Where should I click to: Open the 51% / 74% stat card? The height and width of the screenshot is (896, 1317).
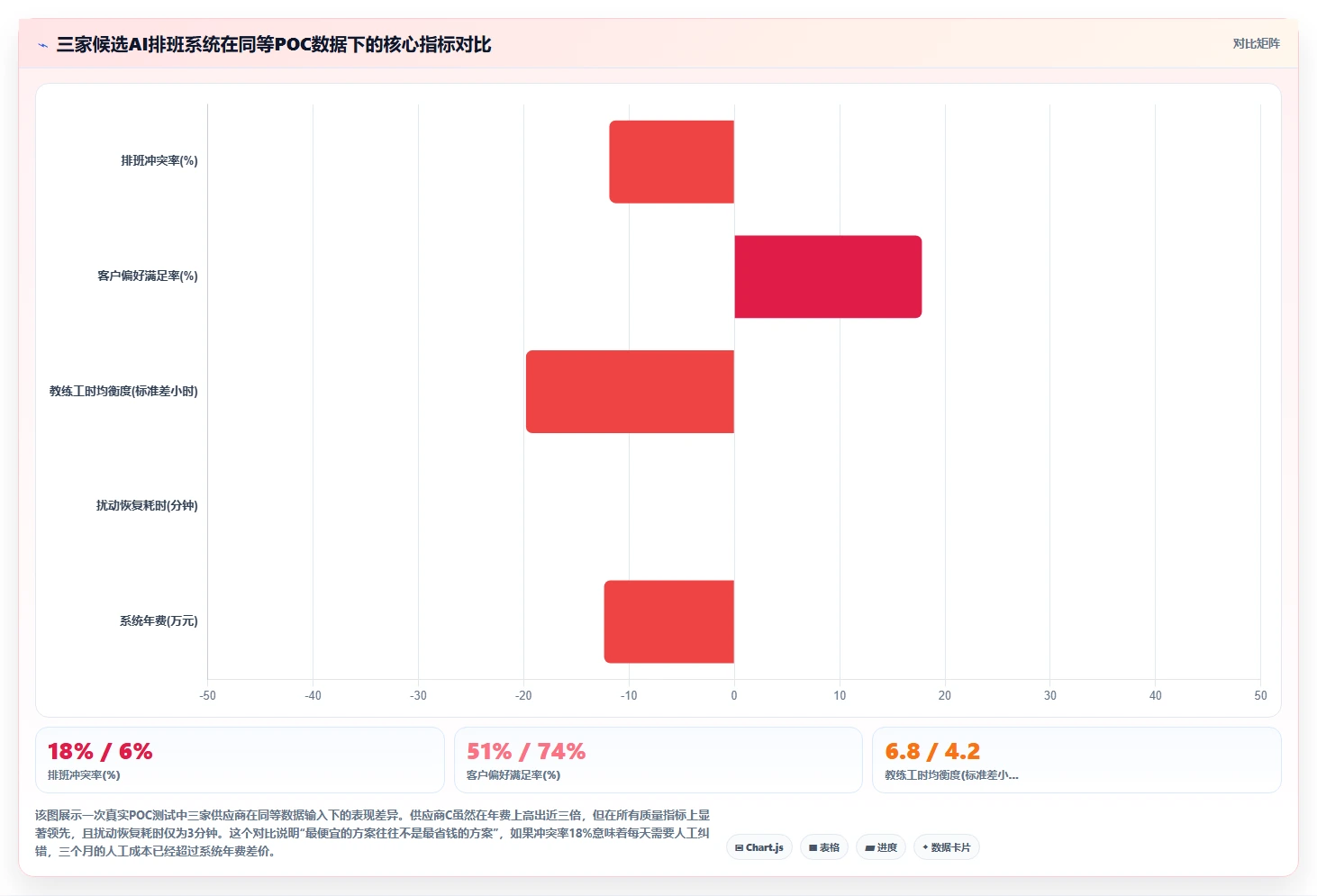658,760
